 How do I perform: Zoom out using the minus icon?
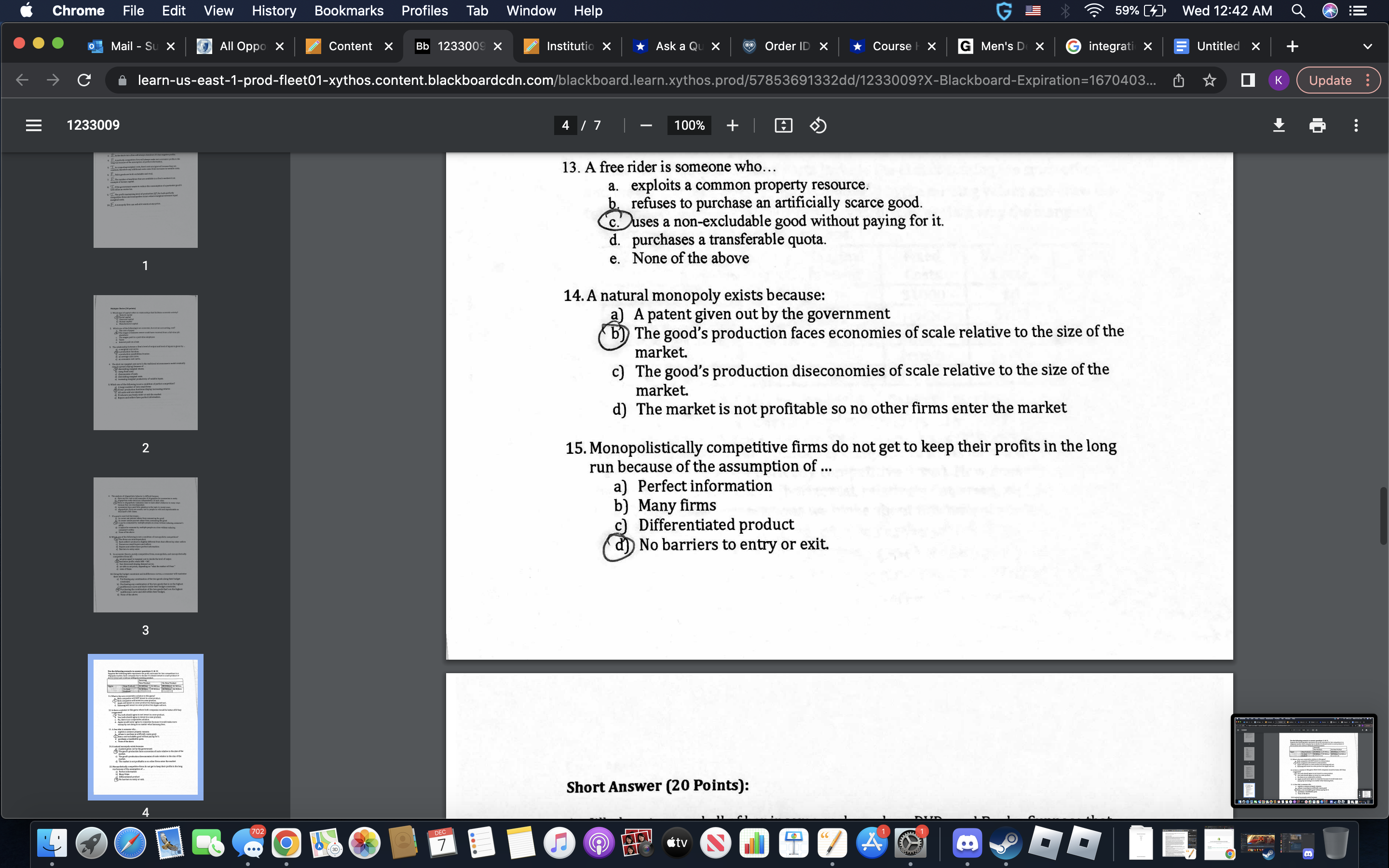pyautogui.click(x=646, y=125)
